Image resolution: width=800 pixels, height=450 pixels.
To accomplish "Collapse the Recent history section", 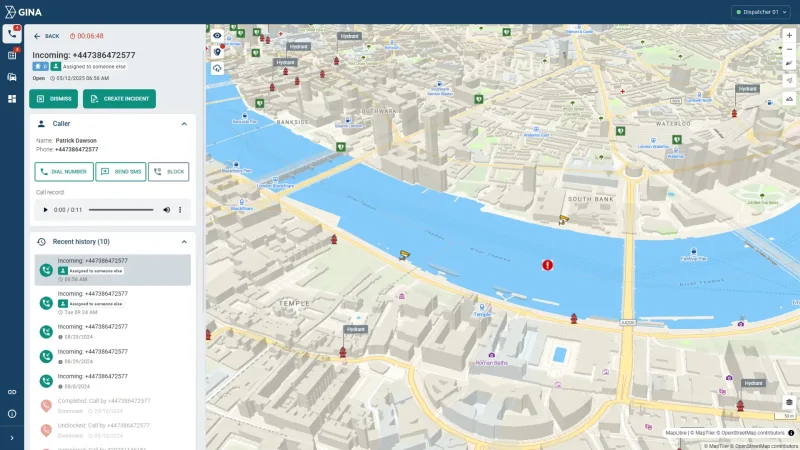I will coord(184,242).
